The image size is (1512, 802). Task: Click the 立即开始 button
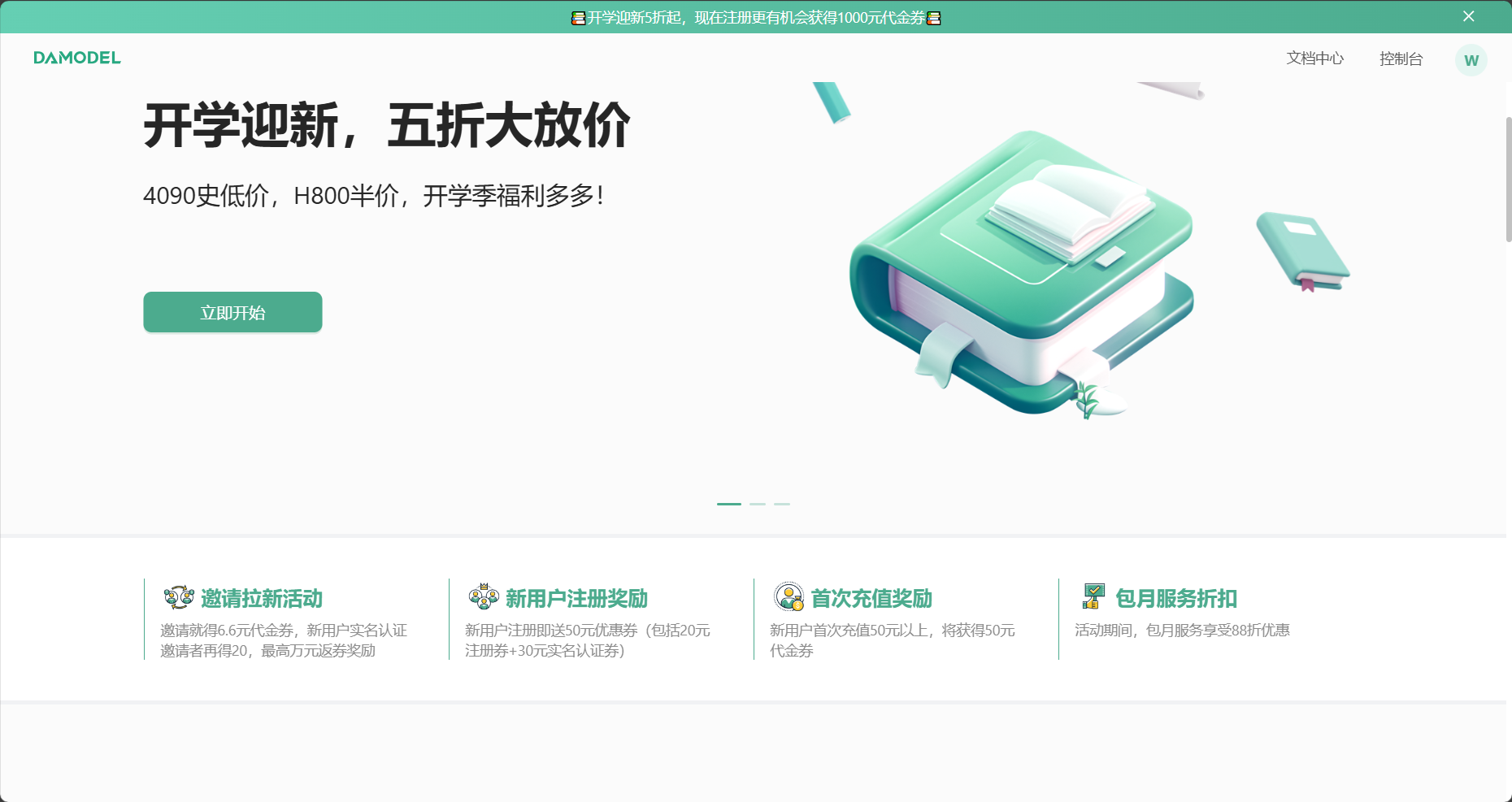pos(232,312)
